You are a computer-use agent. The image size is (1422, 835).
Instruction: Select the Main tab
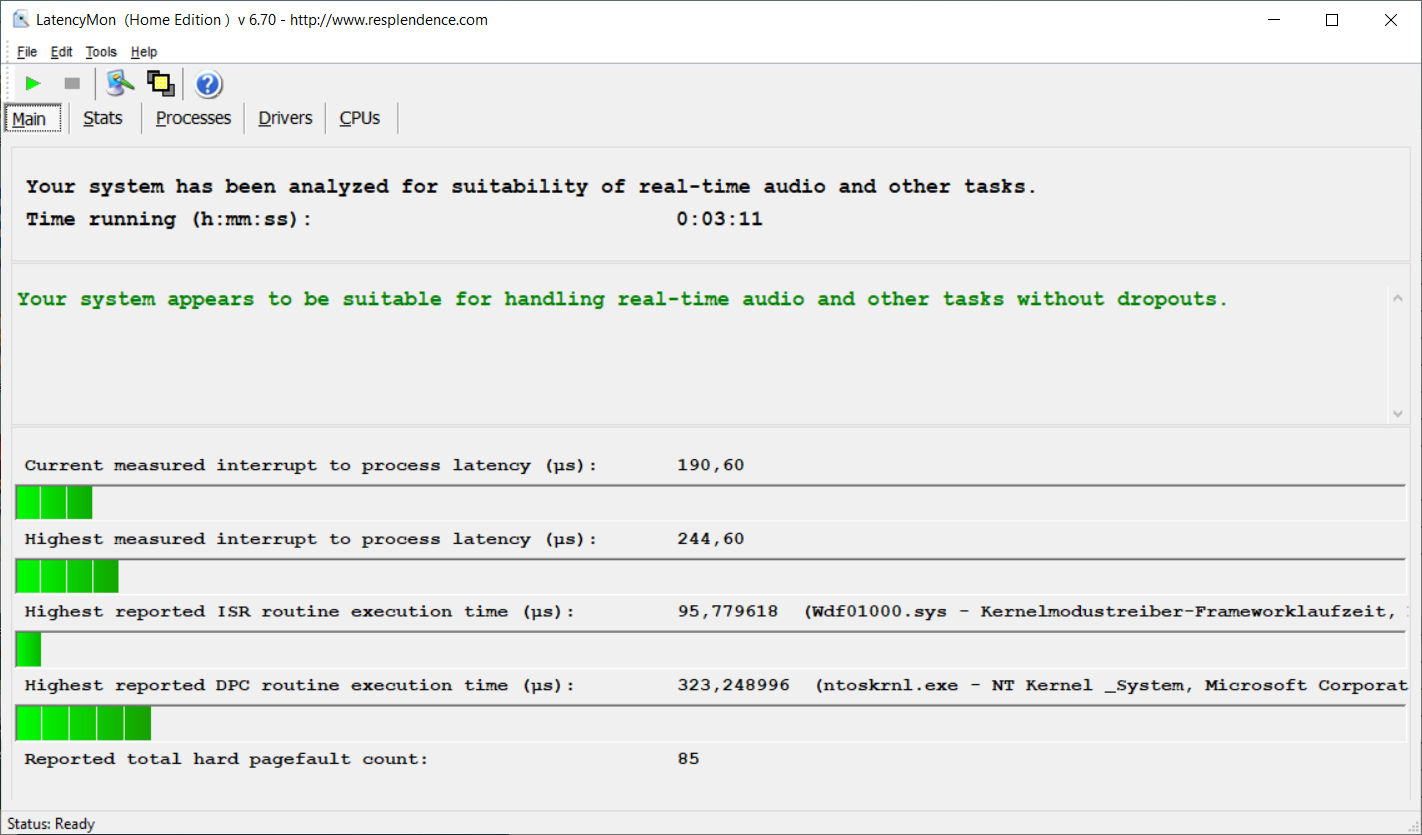pyautogui.click(x=30, y=119)
